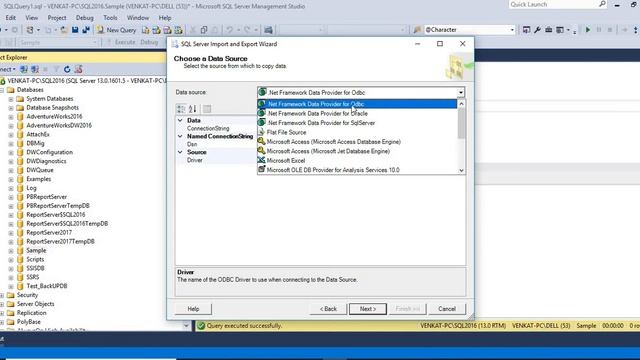
Task: Select Flat File Source option
Action: [357, 132]
